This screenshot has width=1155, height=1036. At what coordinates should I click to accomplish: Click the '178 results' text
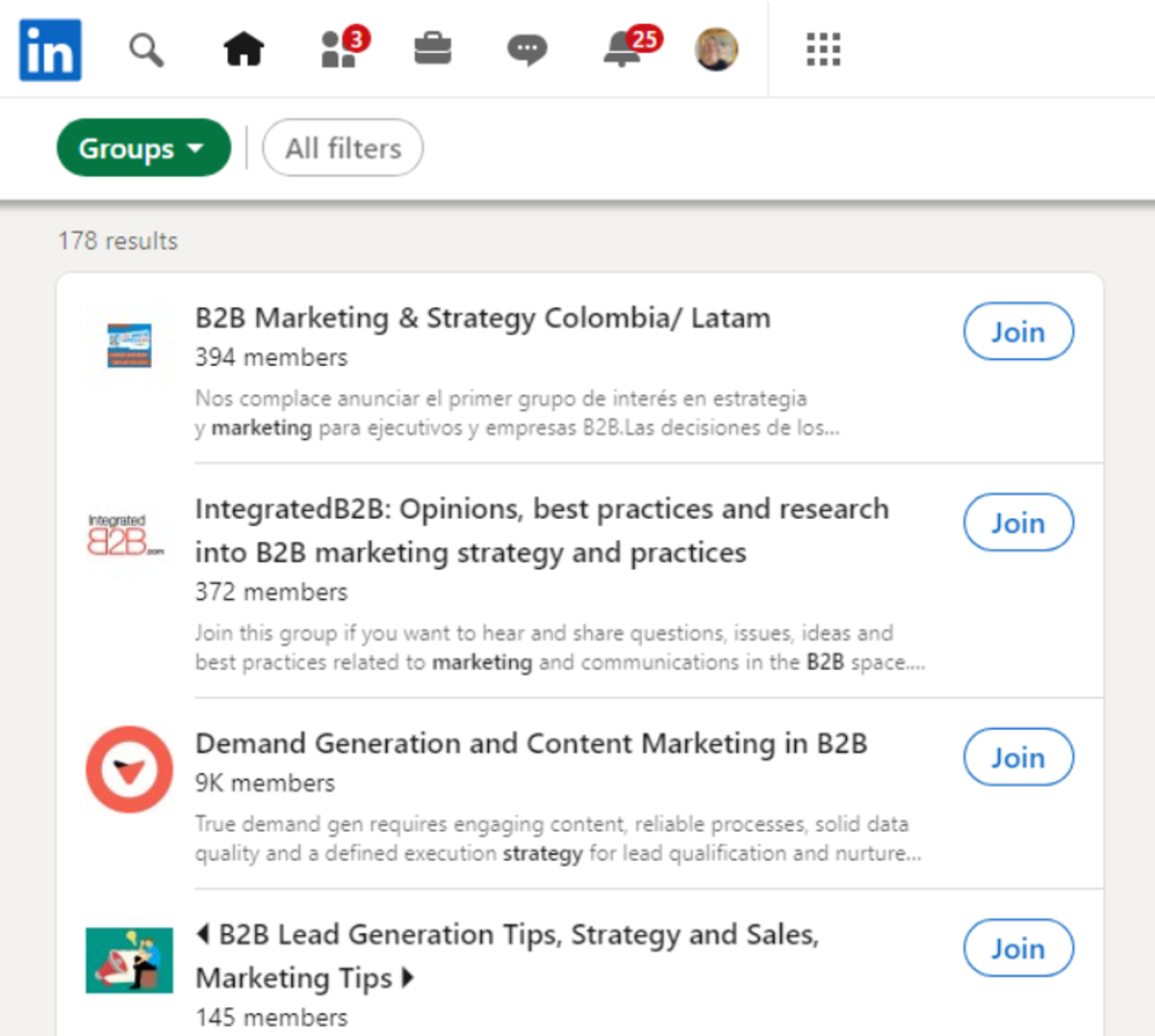pyautogui.click(x=117, y=241)
